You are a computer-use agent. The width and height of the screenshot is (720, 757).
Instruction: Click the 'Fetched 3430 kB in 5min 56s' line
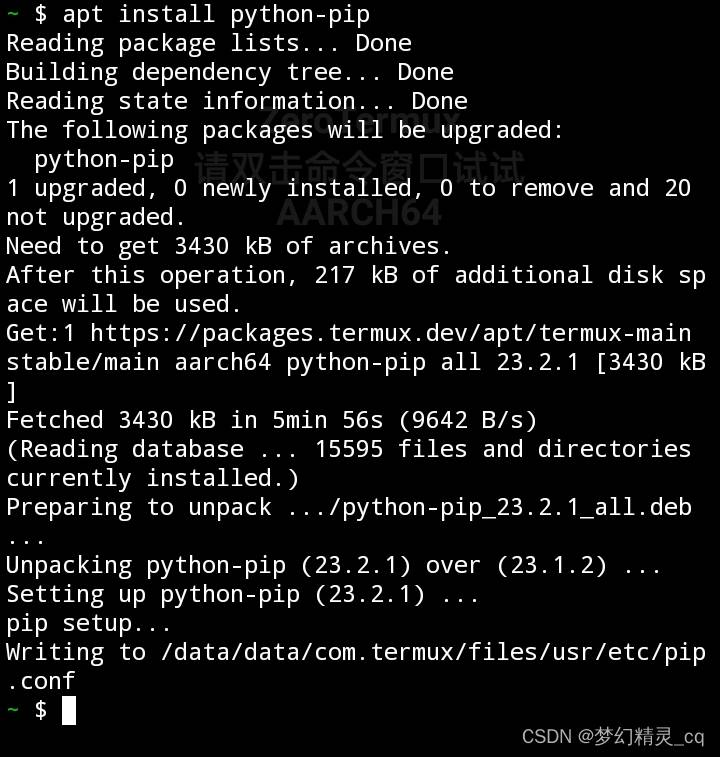pos(271,420)
